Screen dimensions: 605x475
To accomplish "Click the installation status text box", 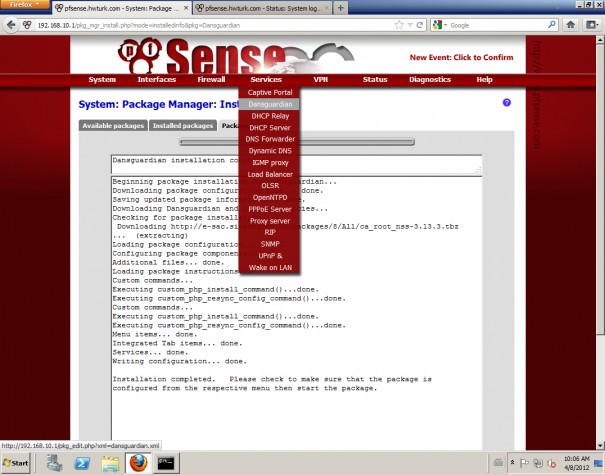I will (x=296, y=165).
